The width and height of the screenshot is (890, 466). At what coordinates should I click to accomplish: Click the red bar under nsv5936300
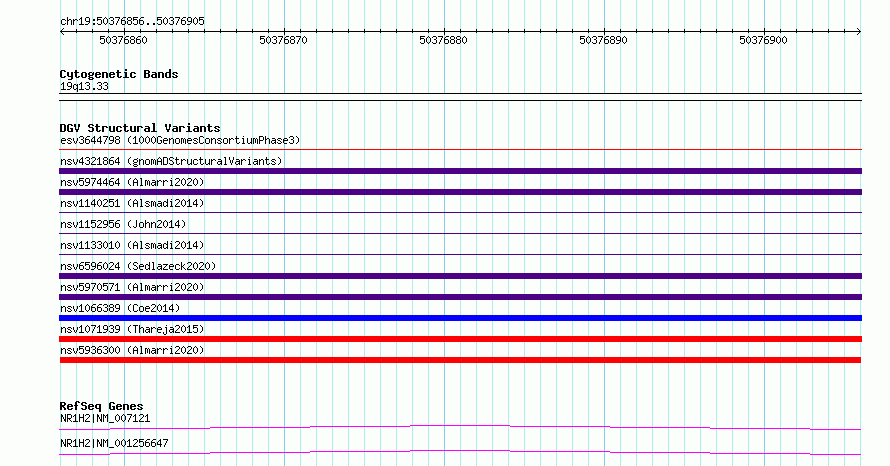[x=460, y=360]
